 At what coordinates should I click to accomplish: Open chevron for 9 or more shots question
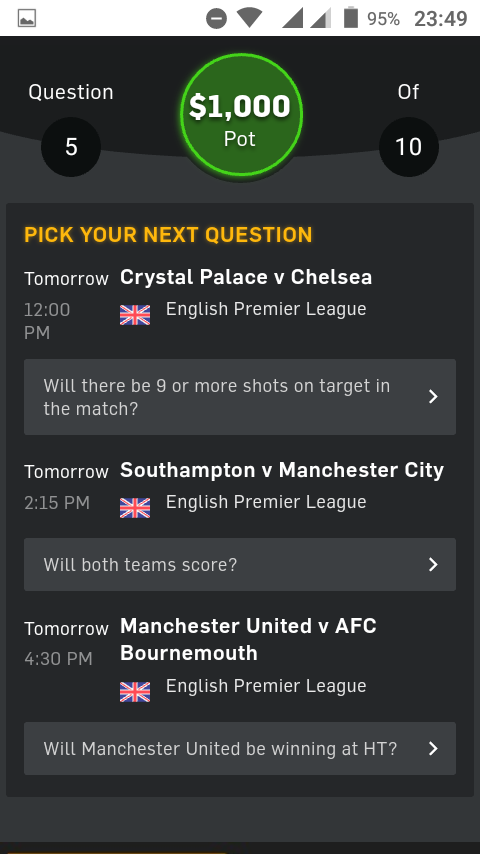click(433, 396)
